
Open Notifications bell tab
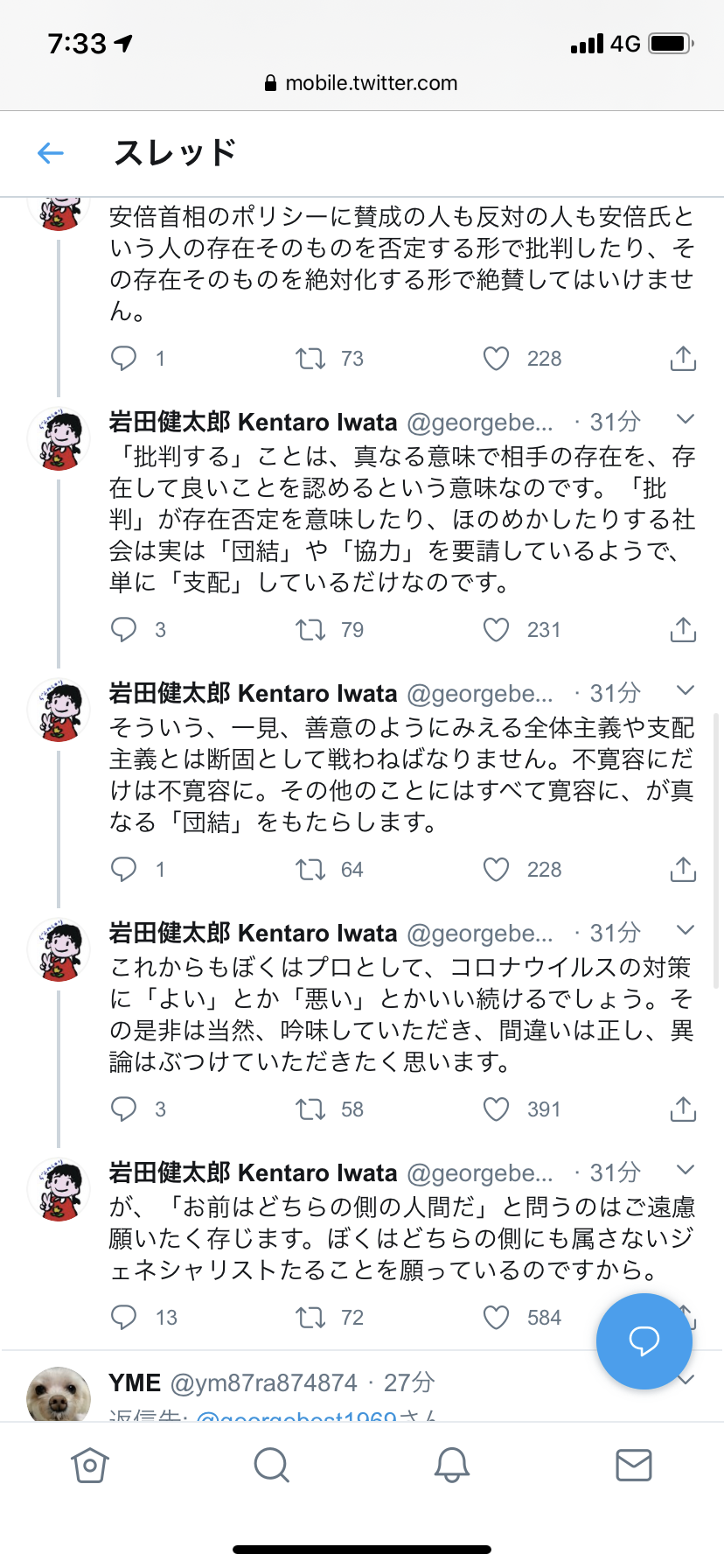tap(452, 1465)
